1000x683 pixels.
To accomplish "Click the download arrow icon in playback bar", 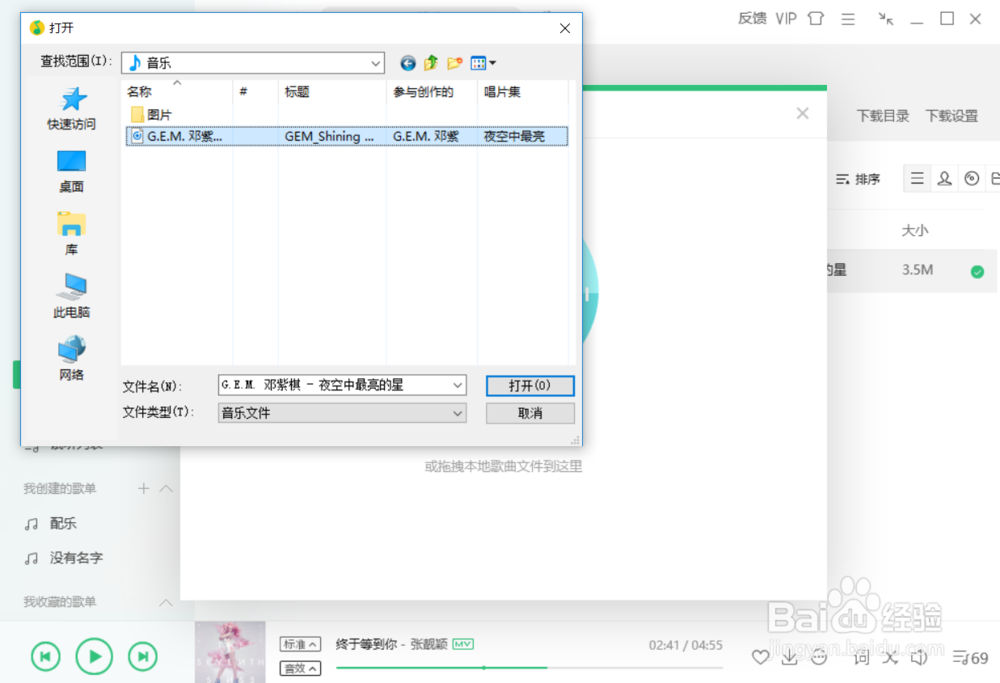I will click(789, 657).
